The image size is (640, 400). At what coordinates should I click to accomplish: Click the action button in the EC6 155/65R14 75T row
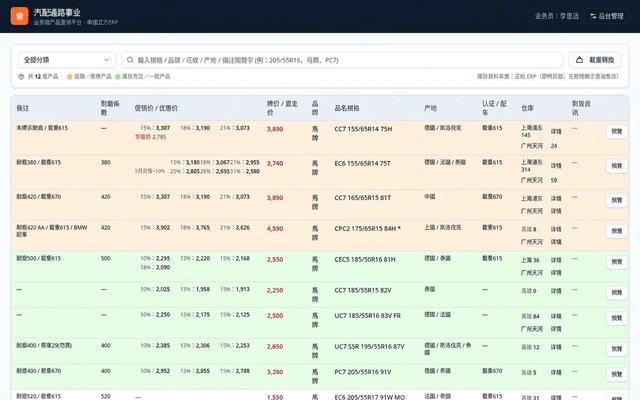(x=616, y=166)
